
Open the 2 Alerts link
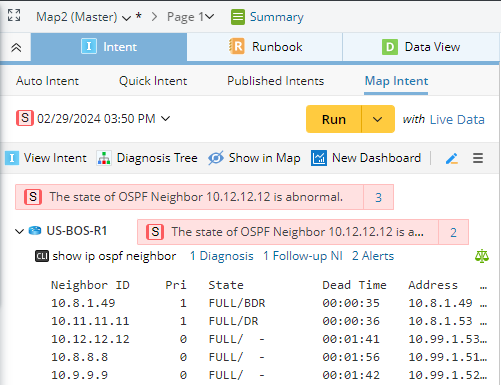click(x=373, y=256)
